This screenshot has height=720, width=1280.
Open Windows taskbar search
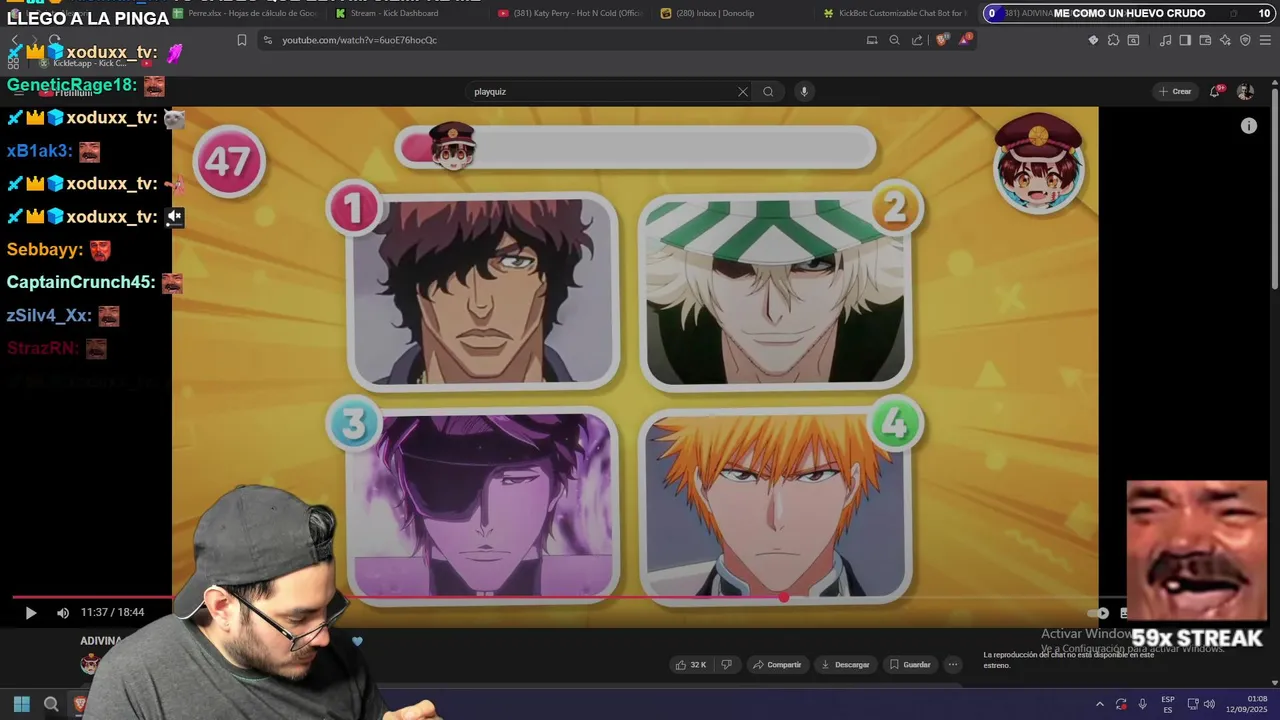(51, 704)
